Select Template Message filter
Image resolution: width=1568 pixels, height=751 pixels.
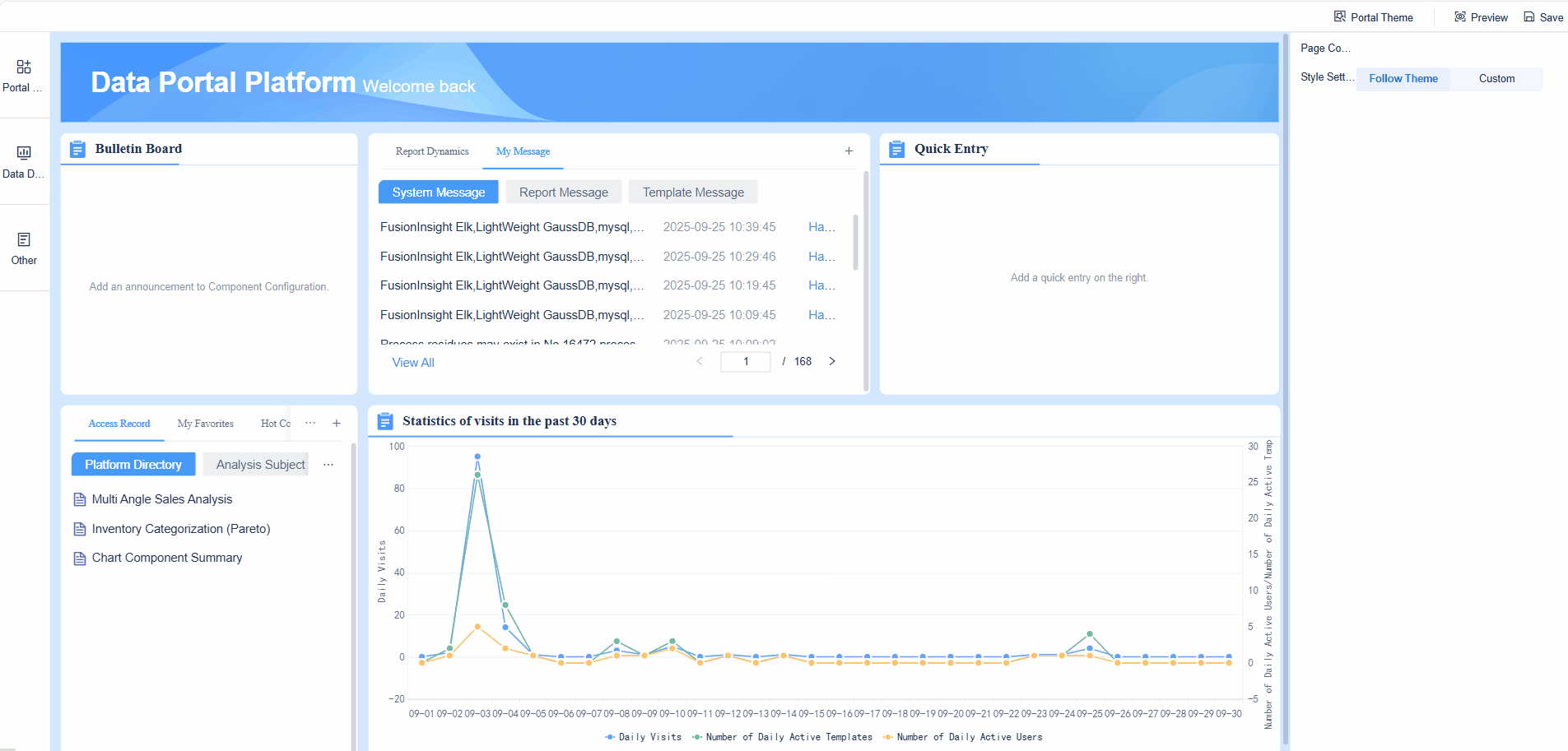pos(693,192)
